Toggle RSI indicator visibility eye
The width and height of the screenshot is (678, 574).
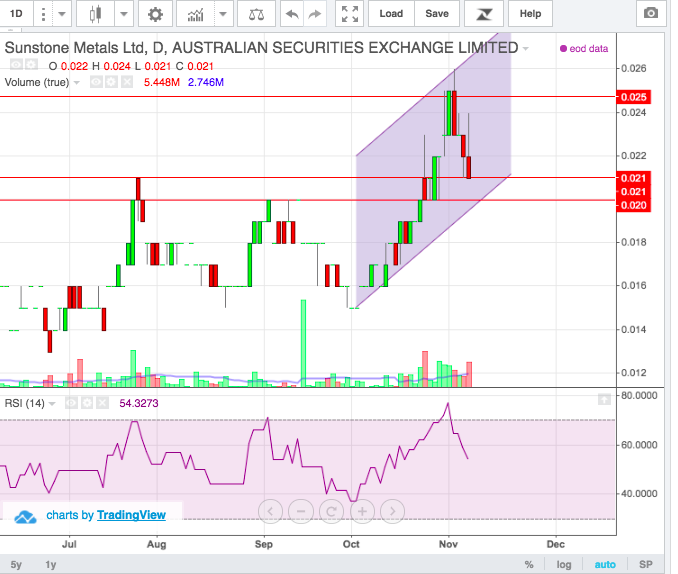[x=72, y=403]
